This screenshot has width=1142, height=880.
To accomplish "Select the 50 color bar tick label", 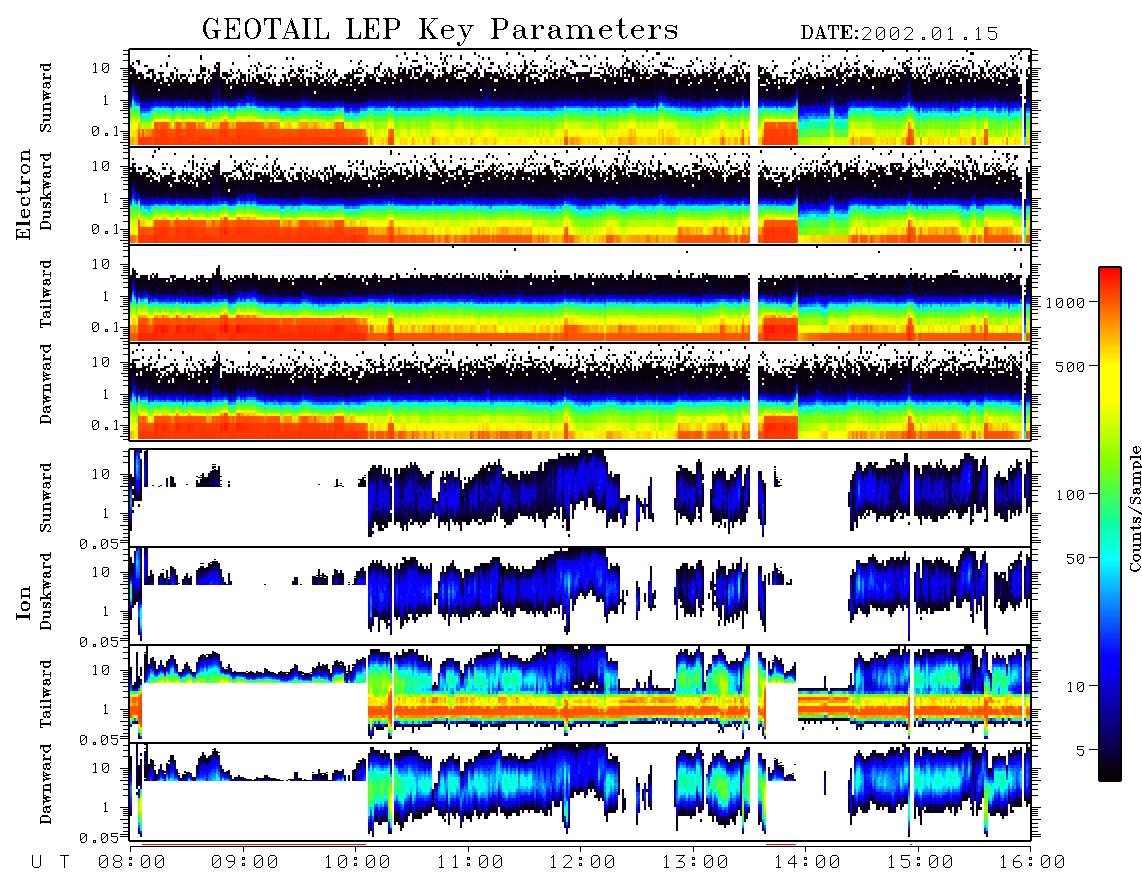I will 1075,559.
